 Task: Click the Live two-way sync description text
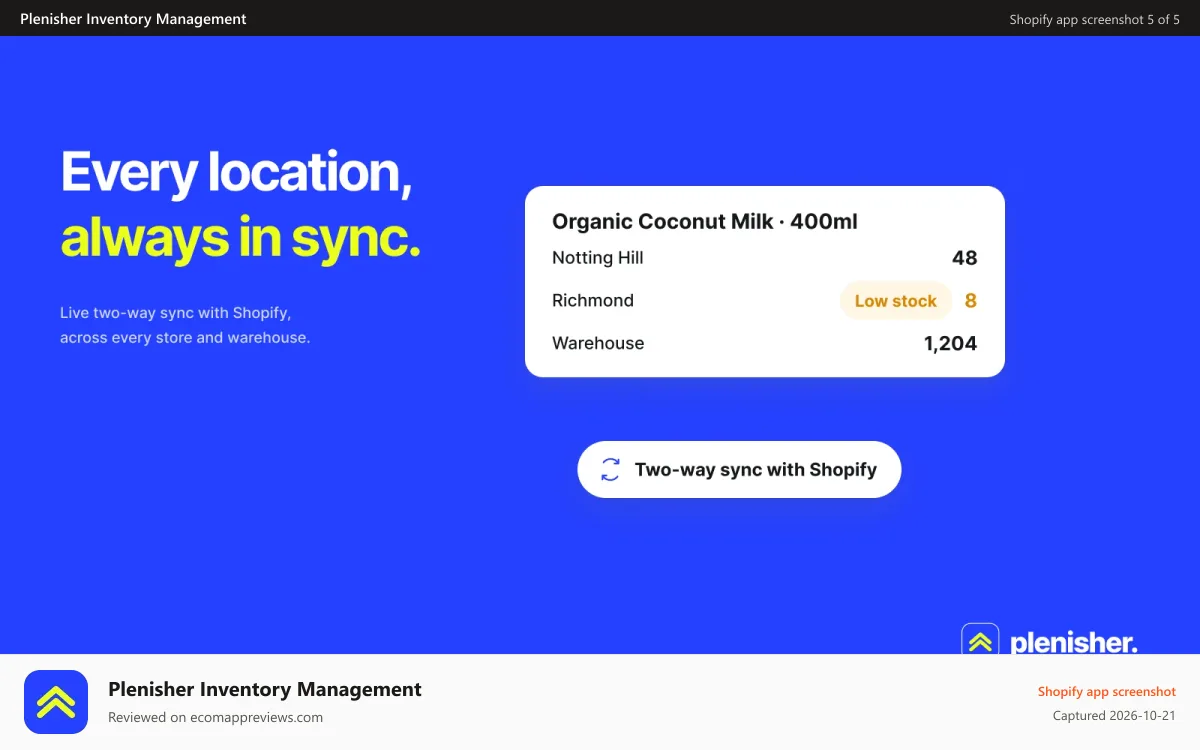point(185,325)
